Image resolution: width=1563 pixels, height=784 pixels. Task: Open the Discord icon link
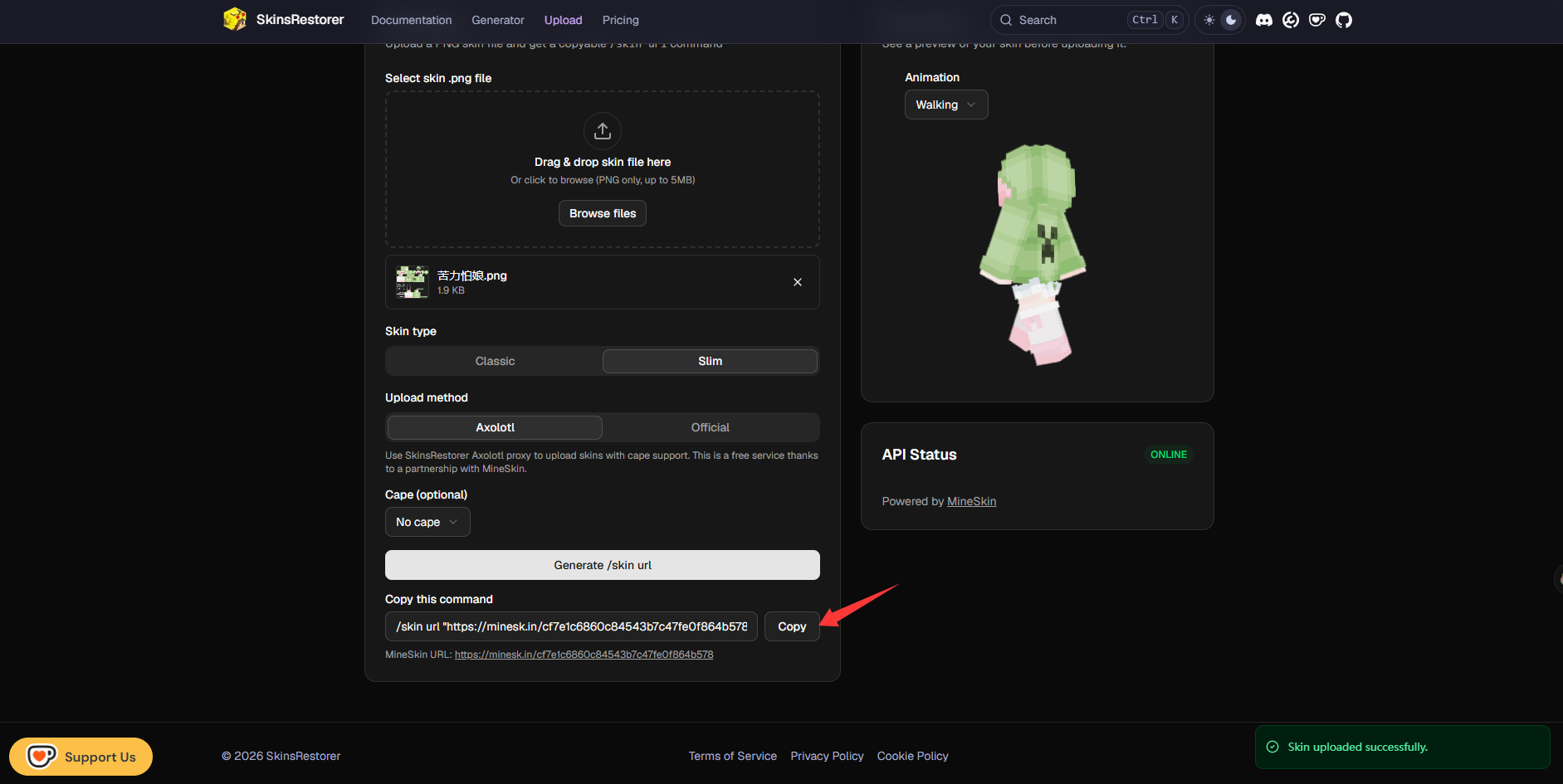1264,20
